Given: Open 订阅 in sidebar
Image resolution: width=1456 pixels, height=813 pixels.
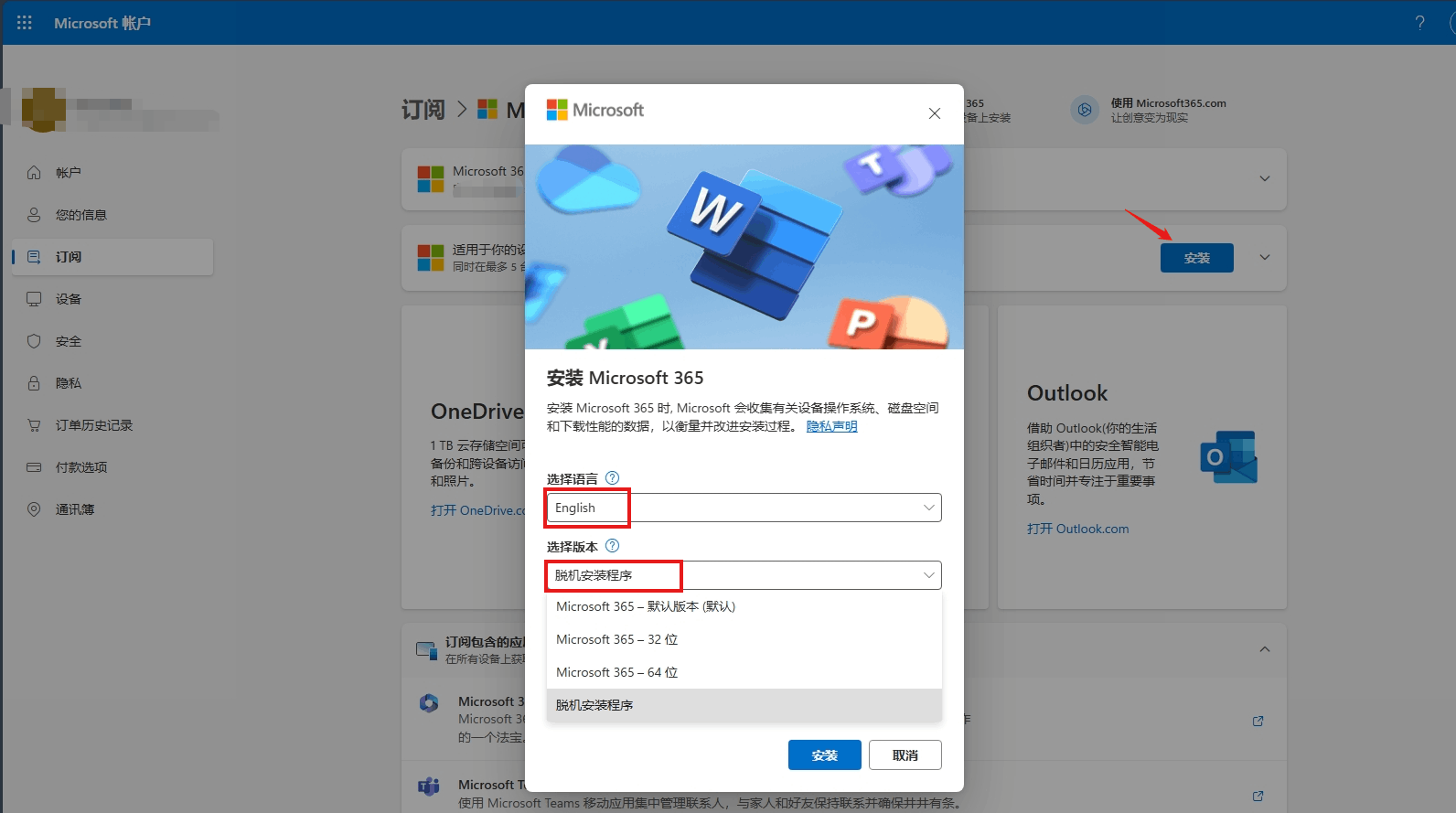Looking at the screenshot, I should click(112, 257).
